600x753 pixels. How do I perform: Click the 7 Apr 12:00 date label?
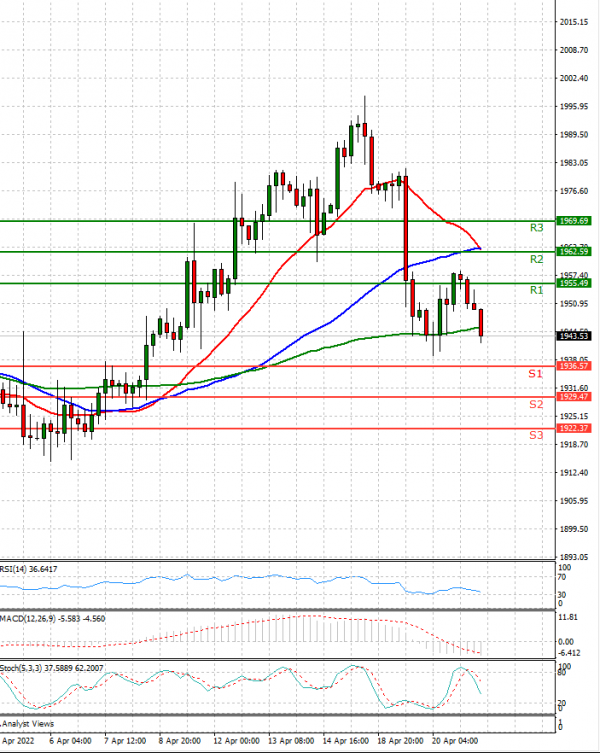125,741
